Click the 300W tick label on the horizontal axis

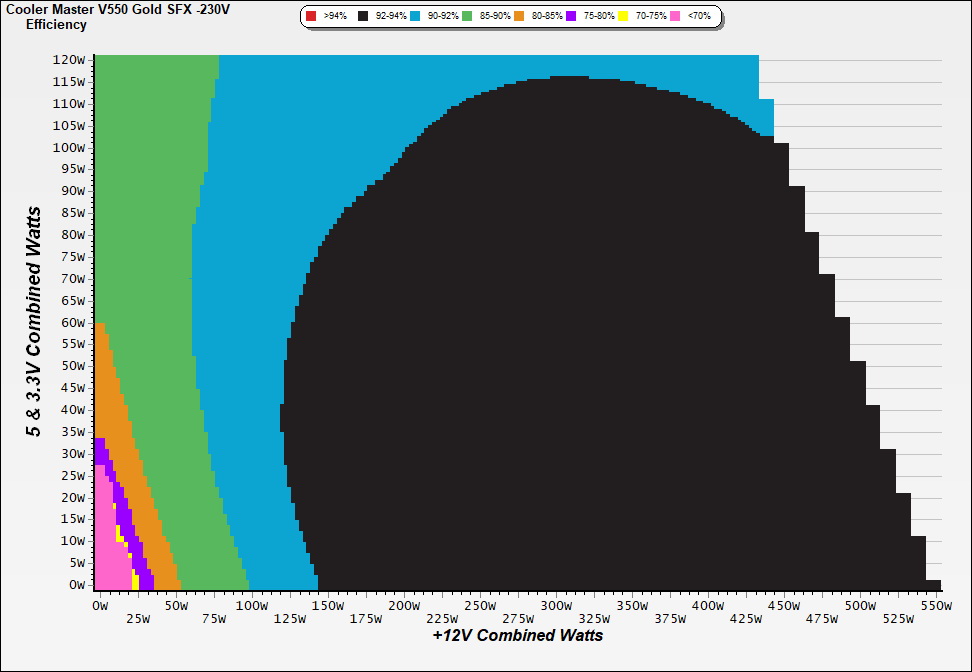point(555,606)
